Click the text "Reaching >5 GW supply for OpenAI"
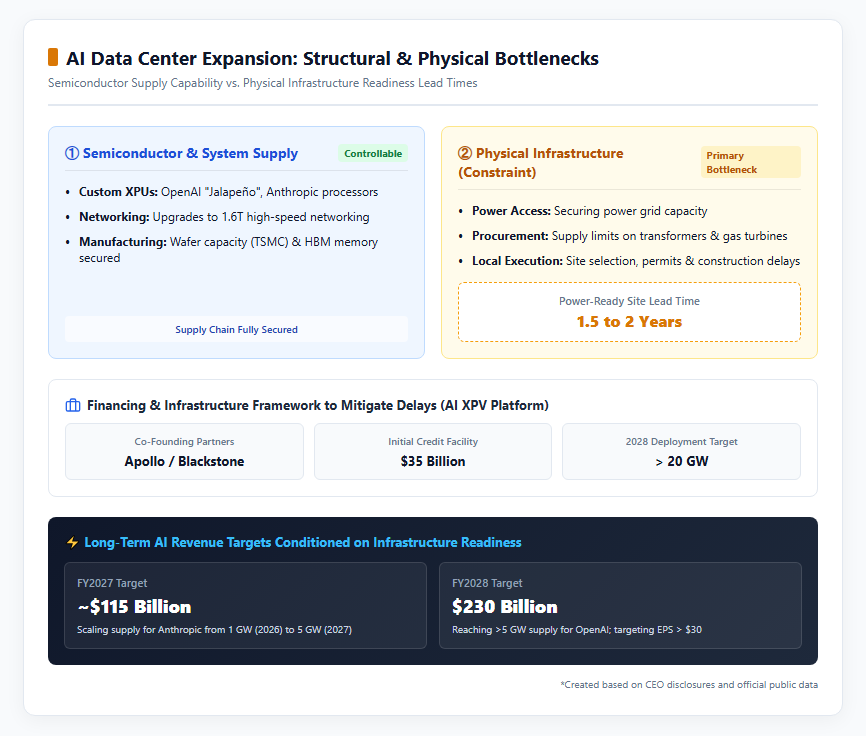The width and height of the screenshot is (866, 736). pos(577,630)
